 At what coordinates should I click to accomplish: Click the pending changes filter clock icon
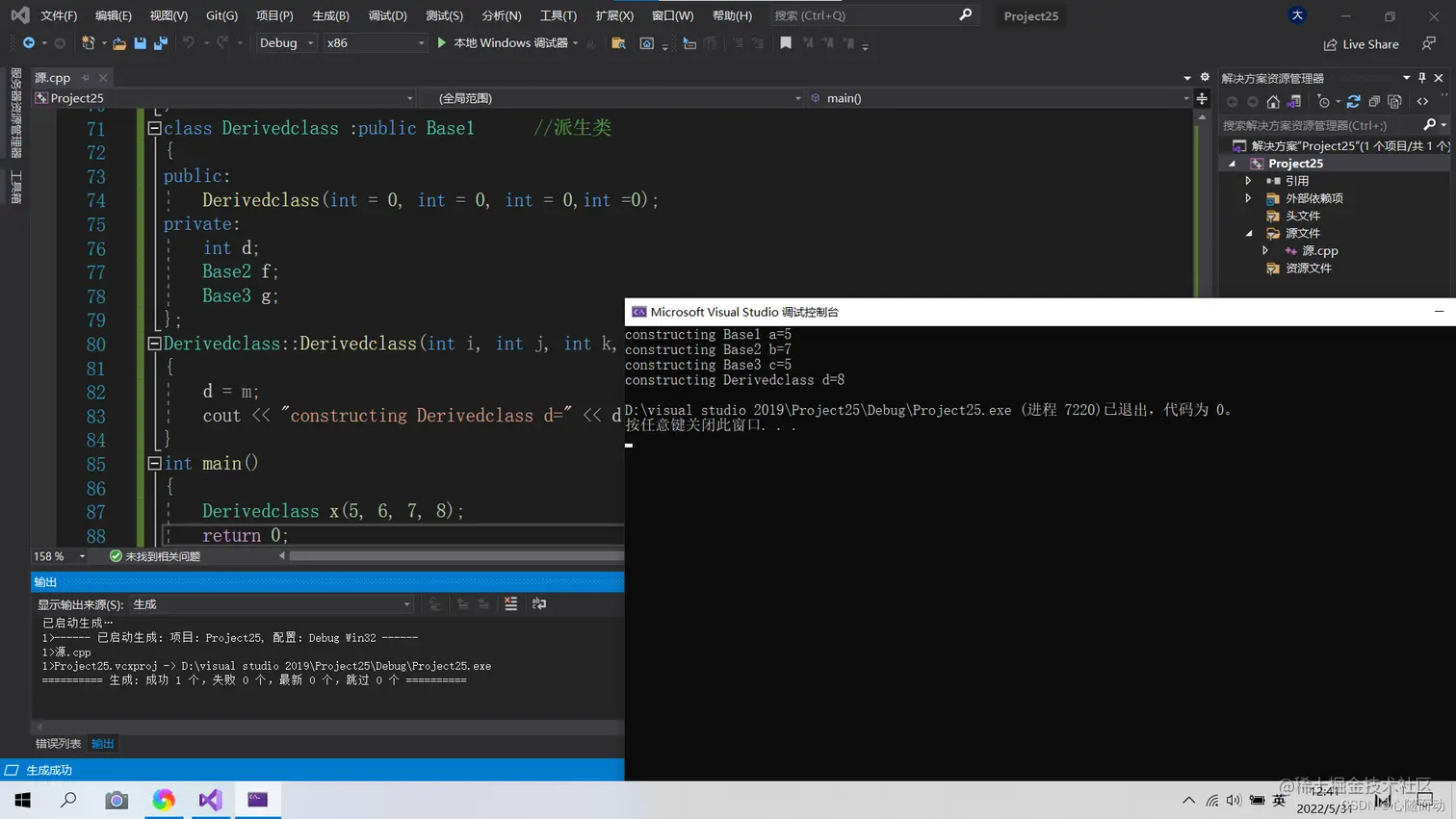click(1324, 102)
